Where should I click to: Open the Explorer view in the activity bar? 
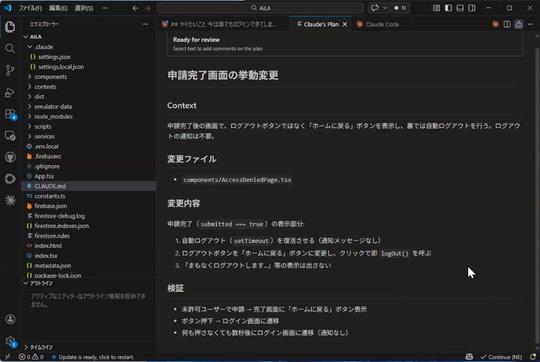[x=10, y=27]
